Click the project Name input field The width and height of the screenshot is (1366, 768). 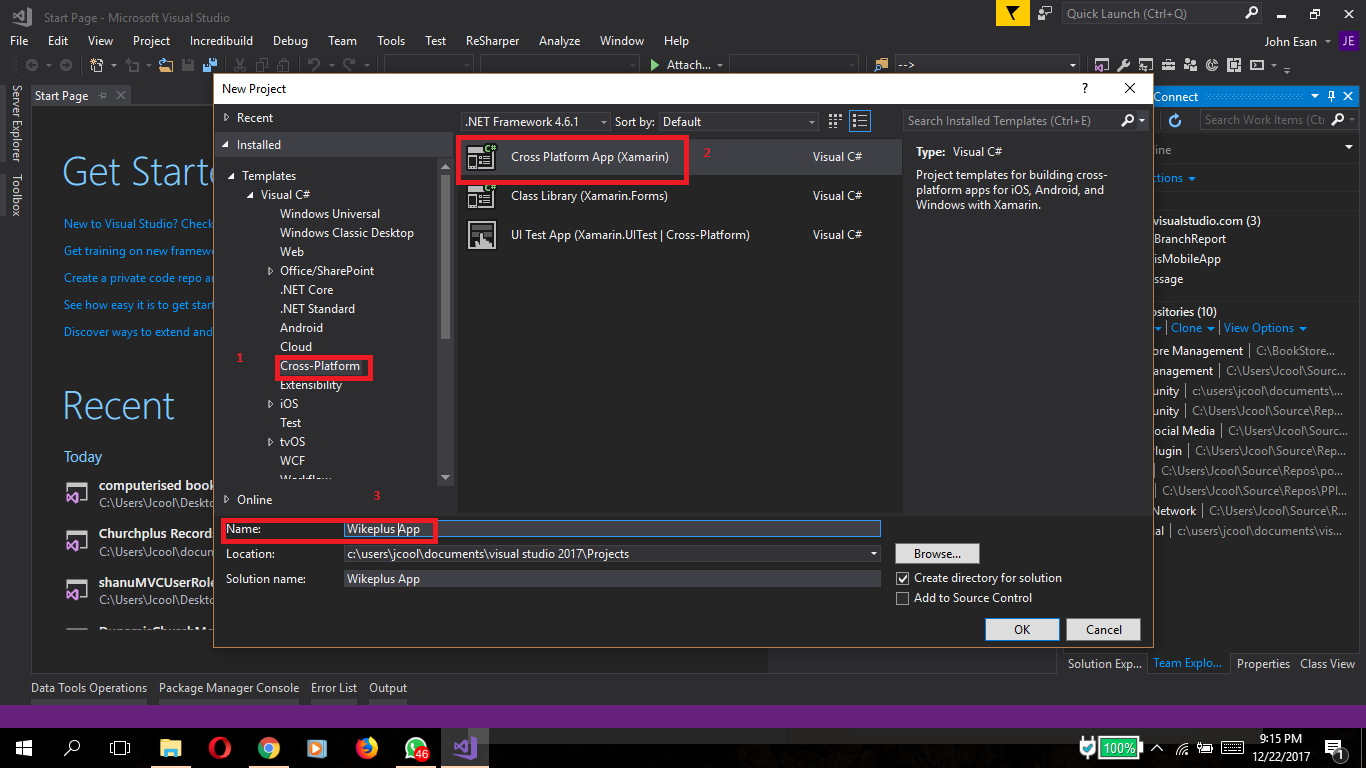tap(611, 529)
